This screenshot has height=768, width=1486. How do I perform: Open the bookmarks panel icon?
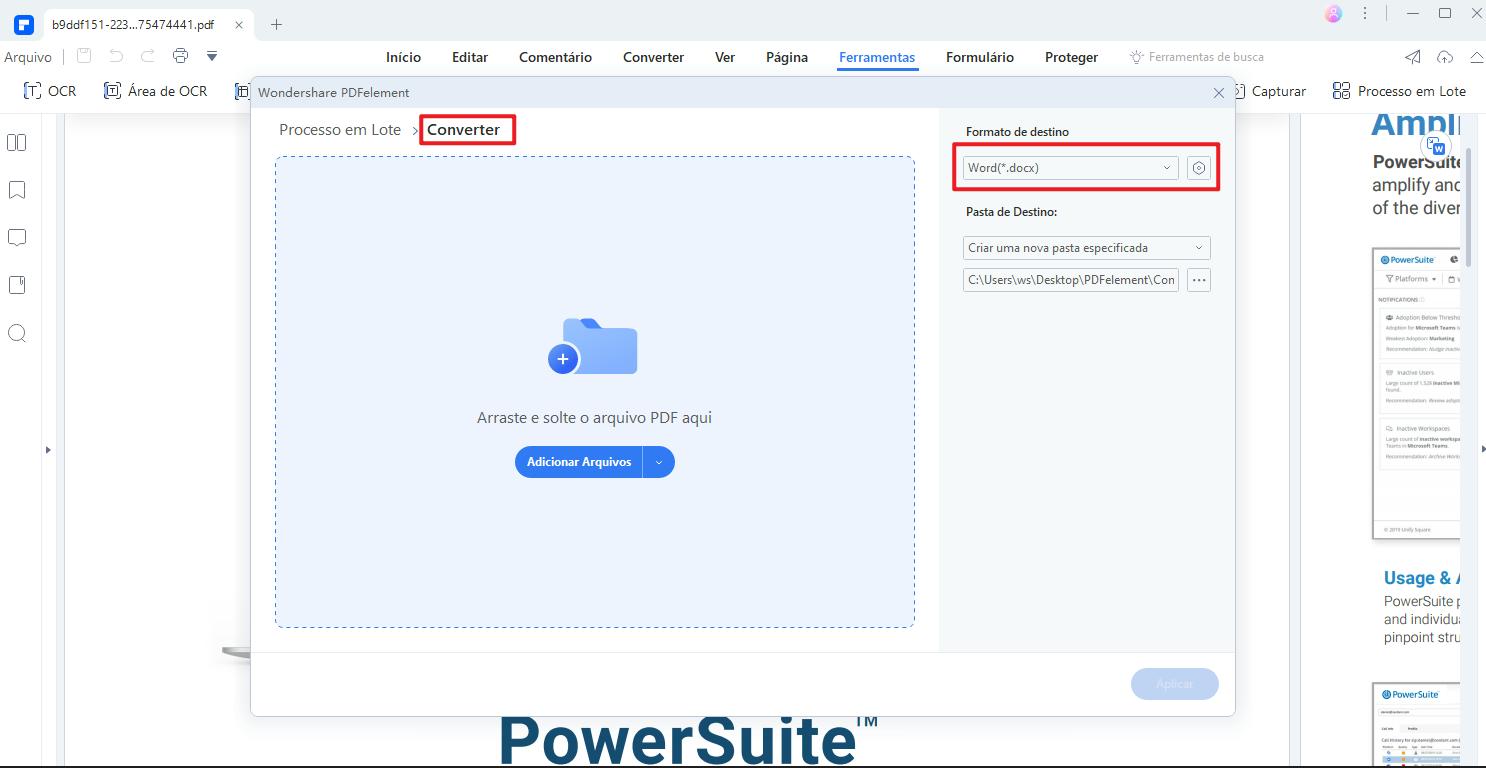[17, 190]
